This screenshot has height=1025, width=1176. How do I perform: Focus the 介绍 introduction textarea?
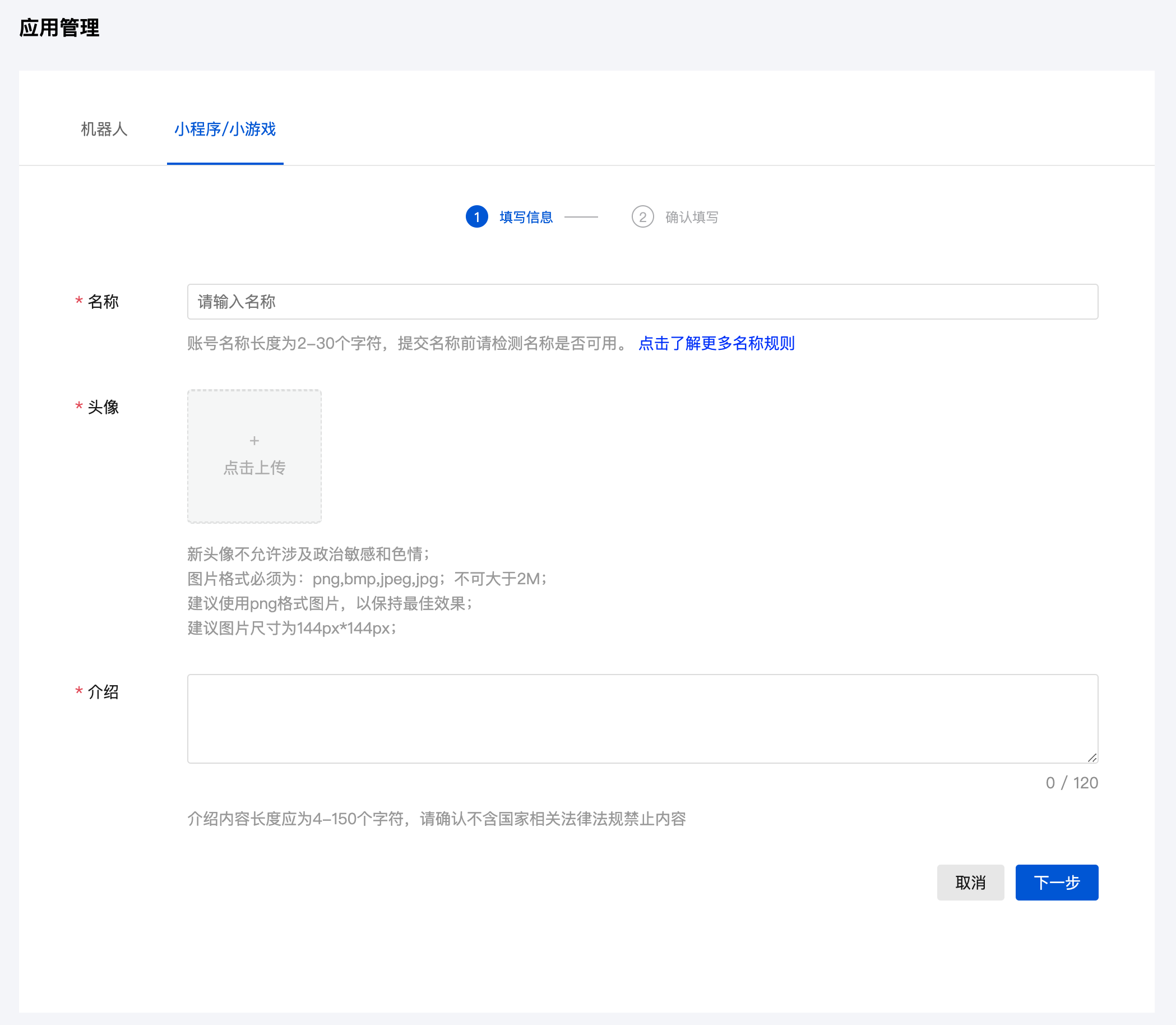[x=642, y=718]
